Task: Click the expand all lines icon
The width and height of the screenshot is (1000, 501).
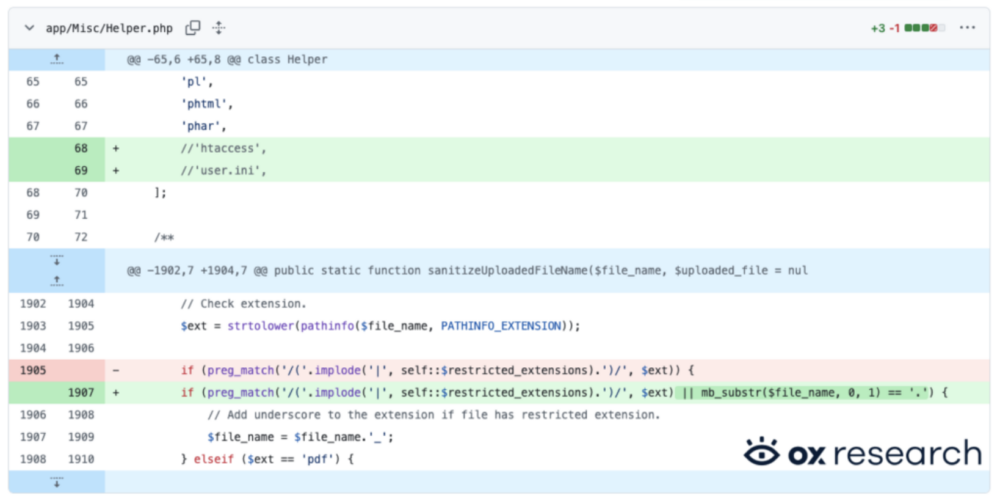Action: [219, 28]
